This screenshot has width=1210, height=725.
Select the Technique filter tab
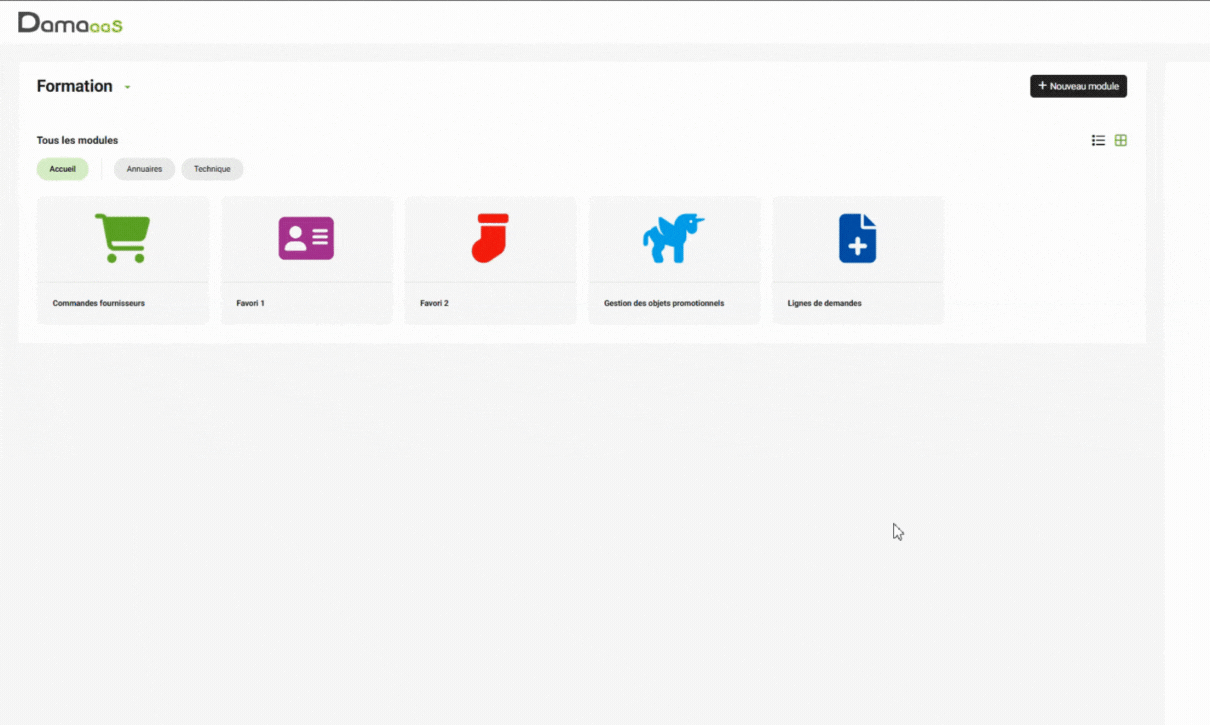tap(212, 169)
